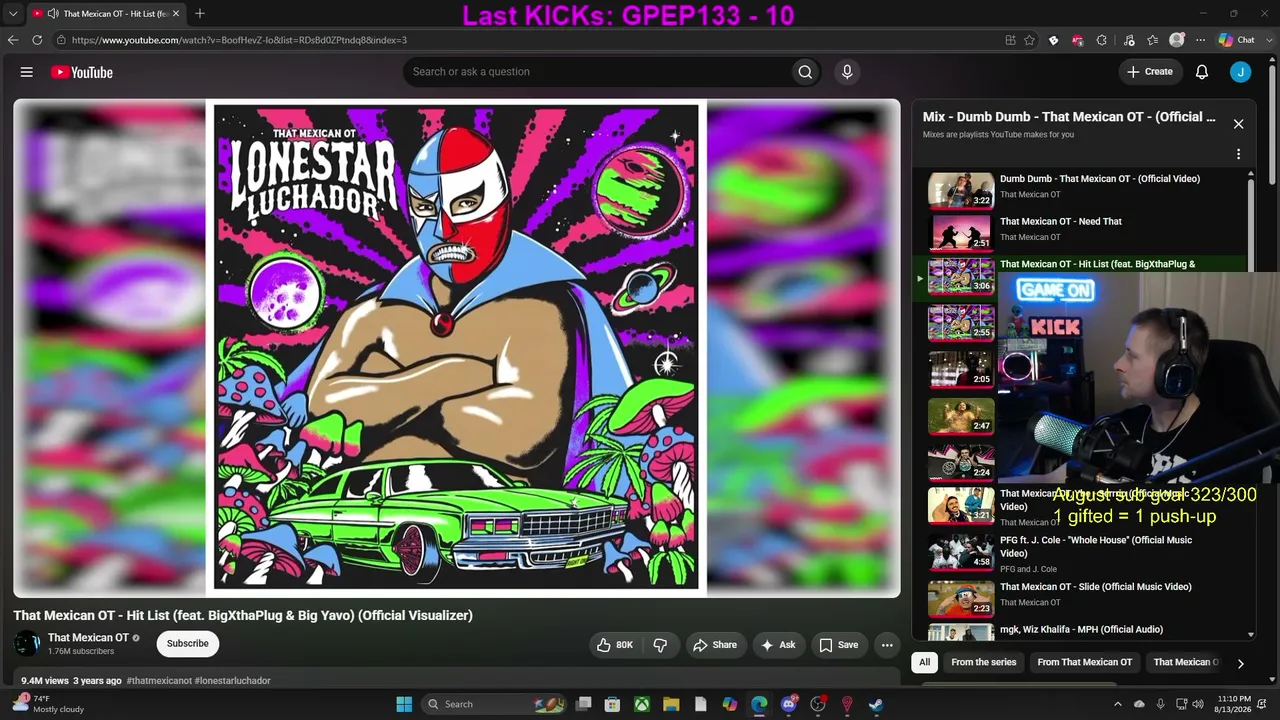Show hidden system tray icons
The image size is (1280, 720).
click(x=1118, y=704)
